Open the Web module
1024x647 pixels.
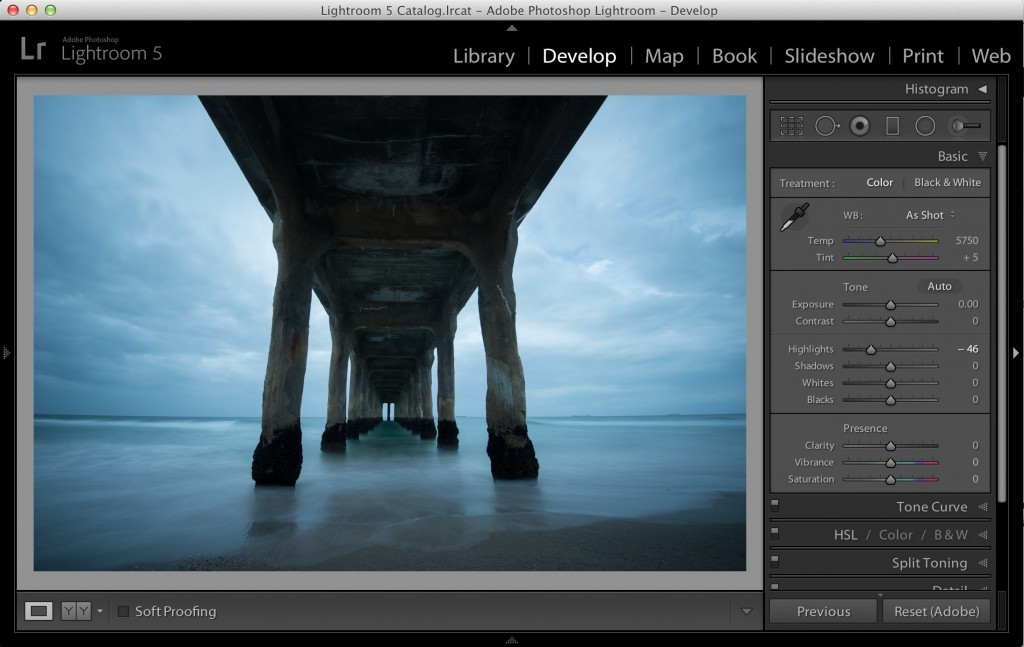[991, 56]
